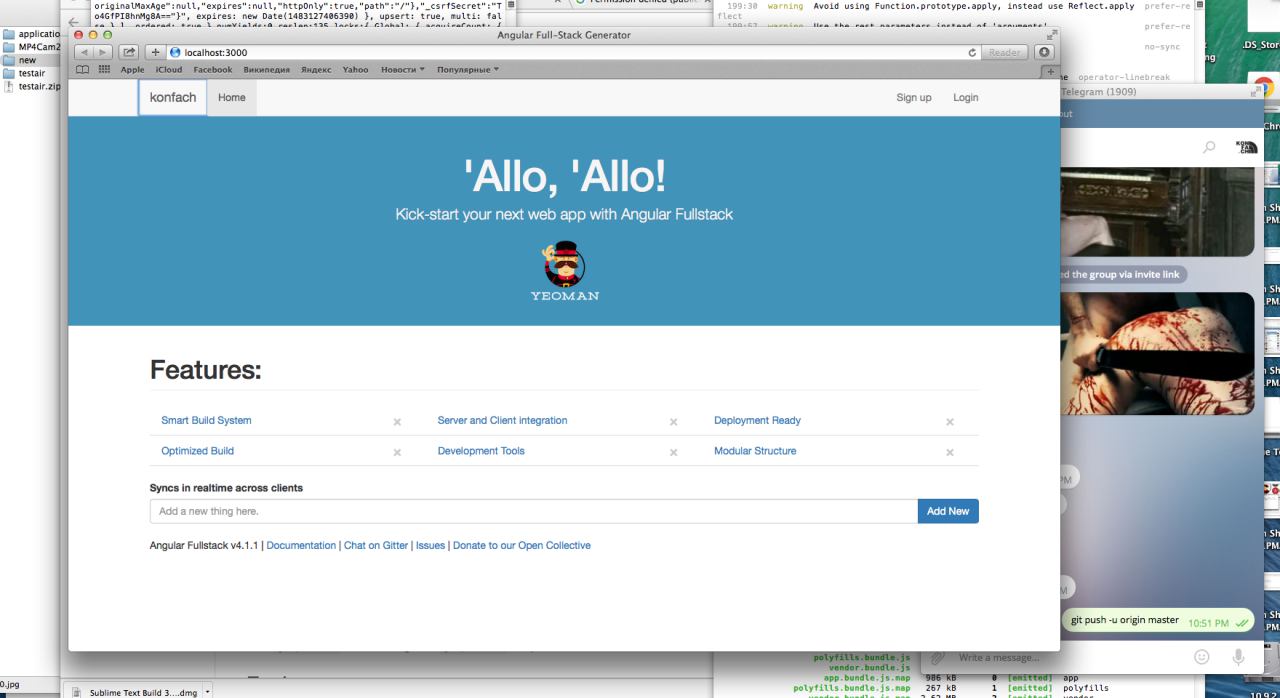Open the Sublime Text download dropdown arrow
The image size is (1280, 698).
207,691
